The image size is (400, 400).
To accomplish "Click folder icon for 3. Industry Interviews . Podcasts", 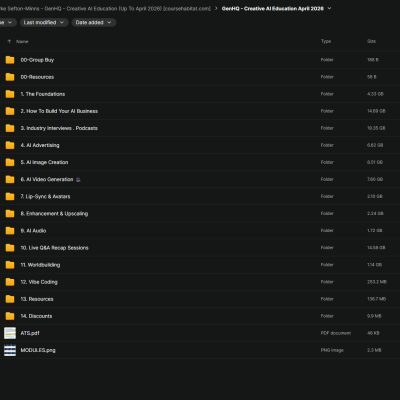I will pos(10,128).
